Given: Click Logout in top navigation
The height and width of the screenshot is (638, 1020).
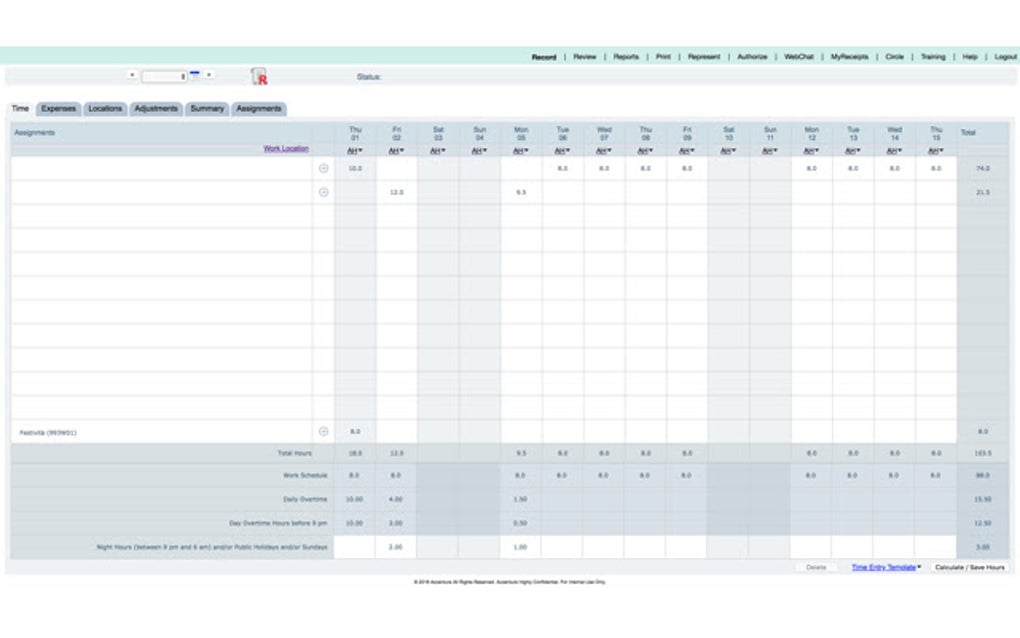Looking at the screenshot, I should point(1005,57).
